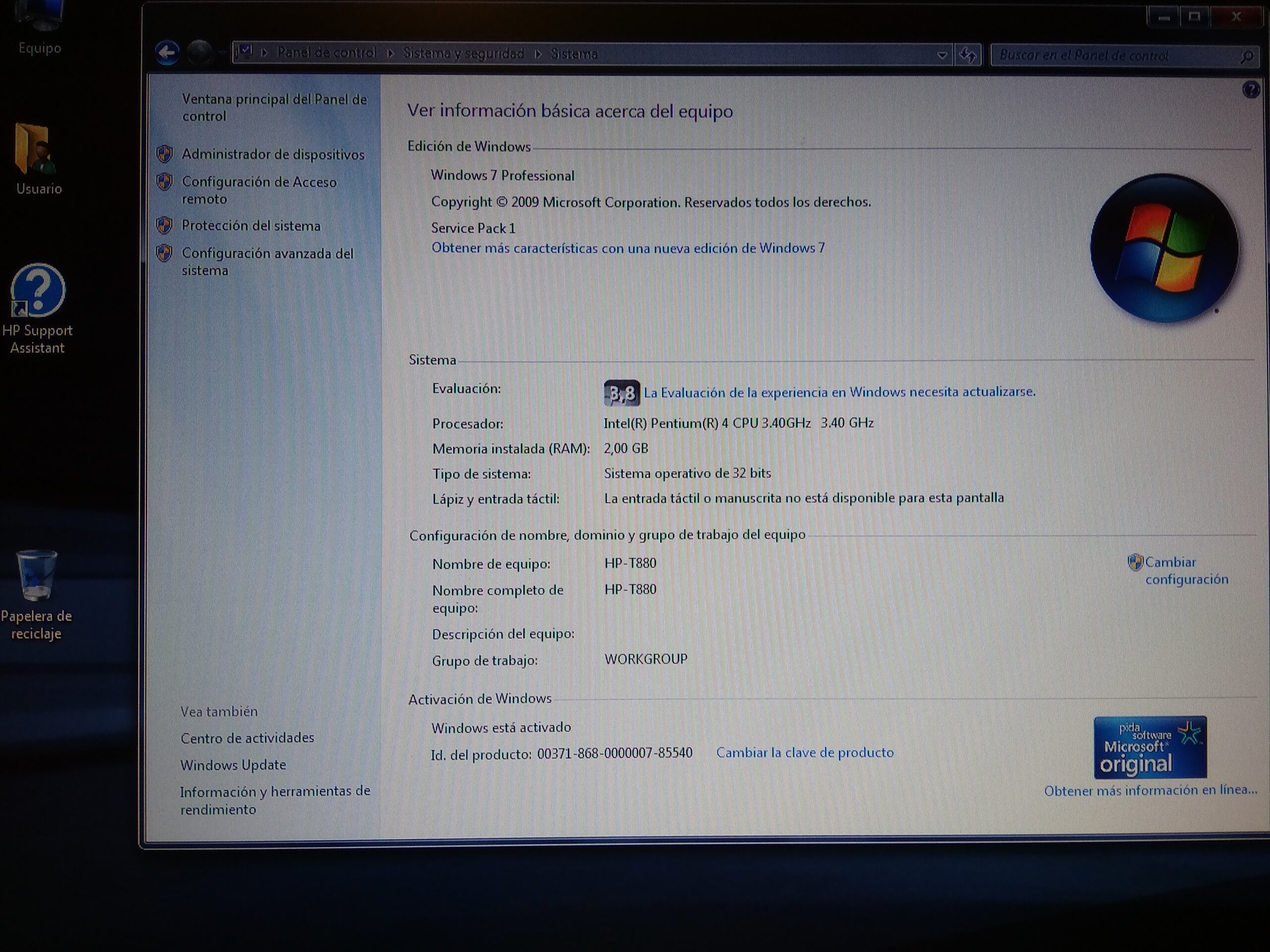This screenshot has height=952, width=1270.
Task: Open Información y herramientas de rendimiento
Action: [275, 800]
